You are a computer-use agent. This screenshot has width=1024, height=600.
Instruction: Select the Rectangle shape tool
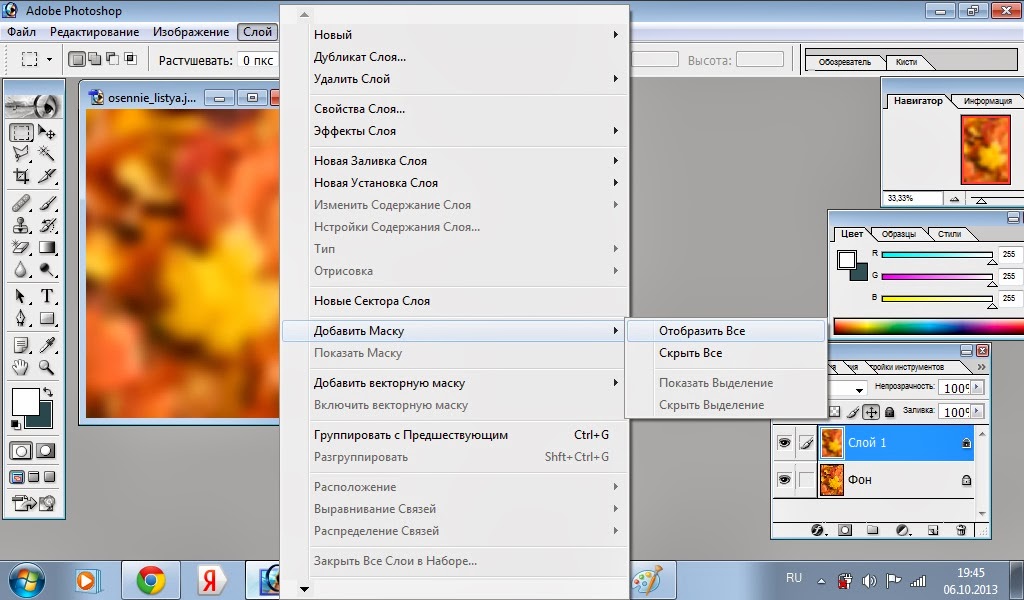46,319
